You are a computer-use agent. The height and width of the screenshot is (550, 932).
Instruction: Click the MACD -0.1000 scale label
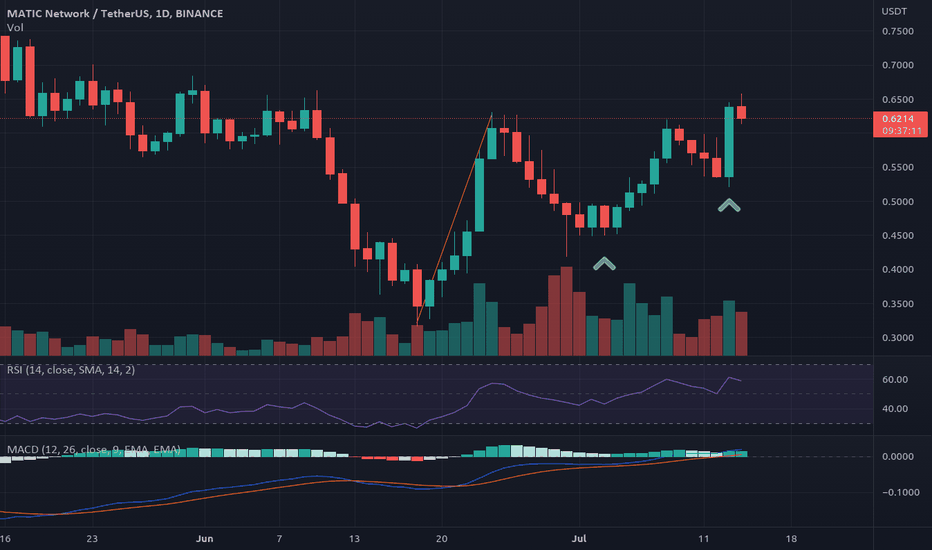pos(900,493)
